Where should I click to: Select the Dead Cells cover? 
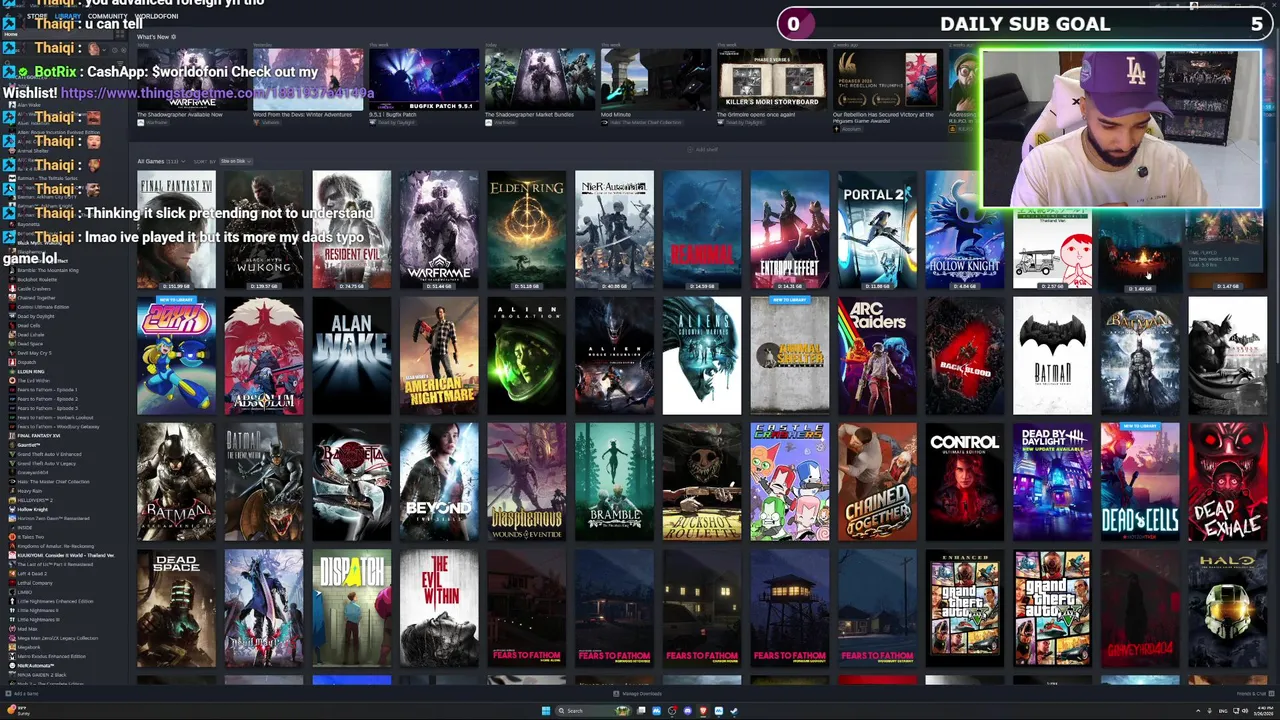[x=1140, y=482]
